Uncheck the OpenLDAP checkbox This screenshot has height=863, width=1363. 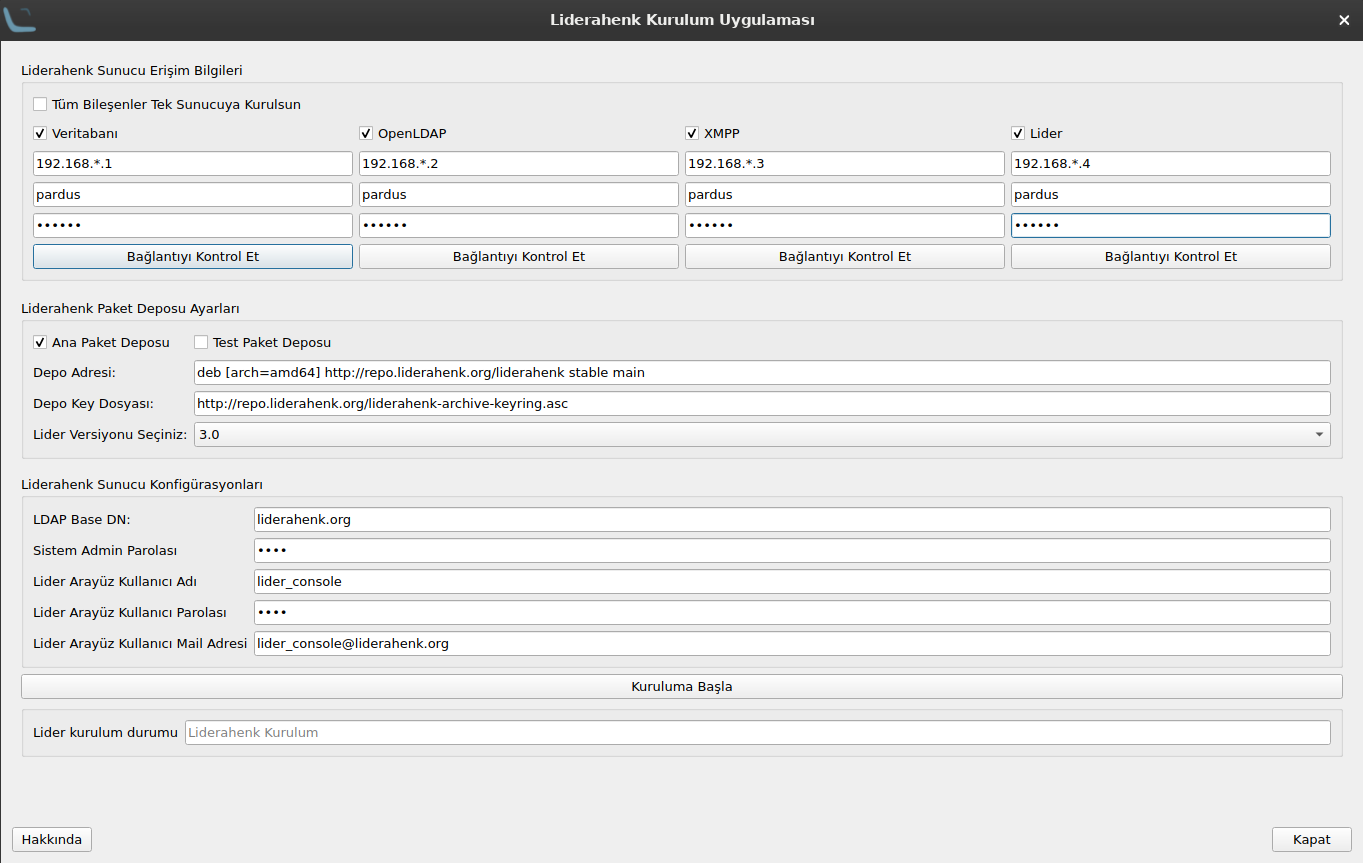[x=366, y=133]
